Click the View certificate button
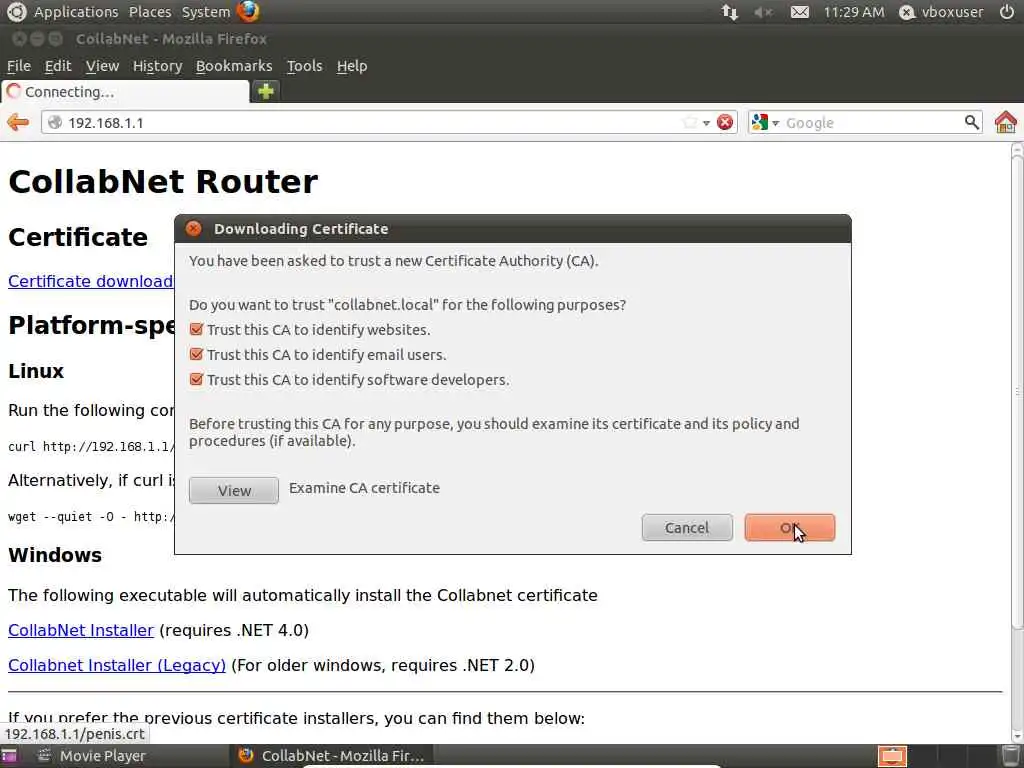Viewport: 1024px width, 768px height. click(234, 490)
